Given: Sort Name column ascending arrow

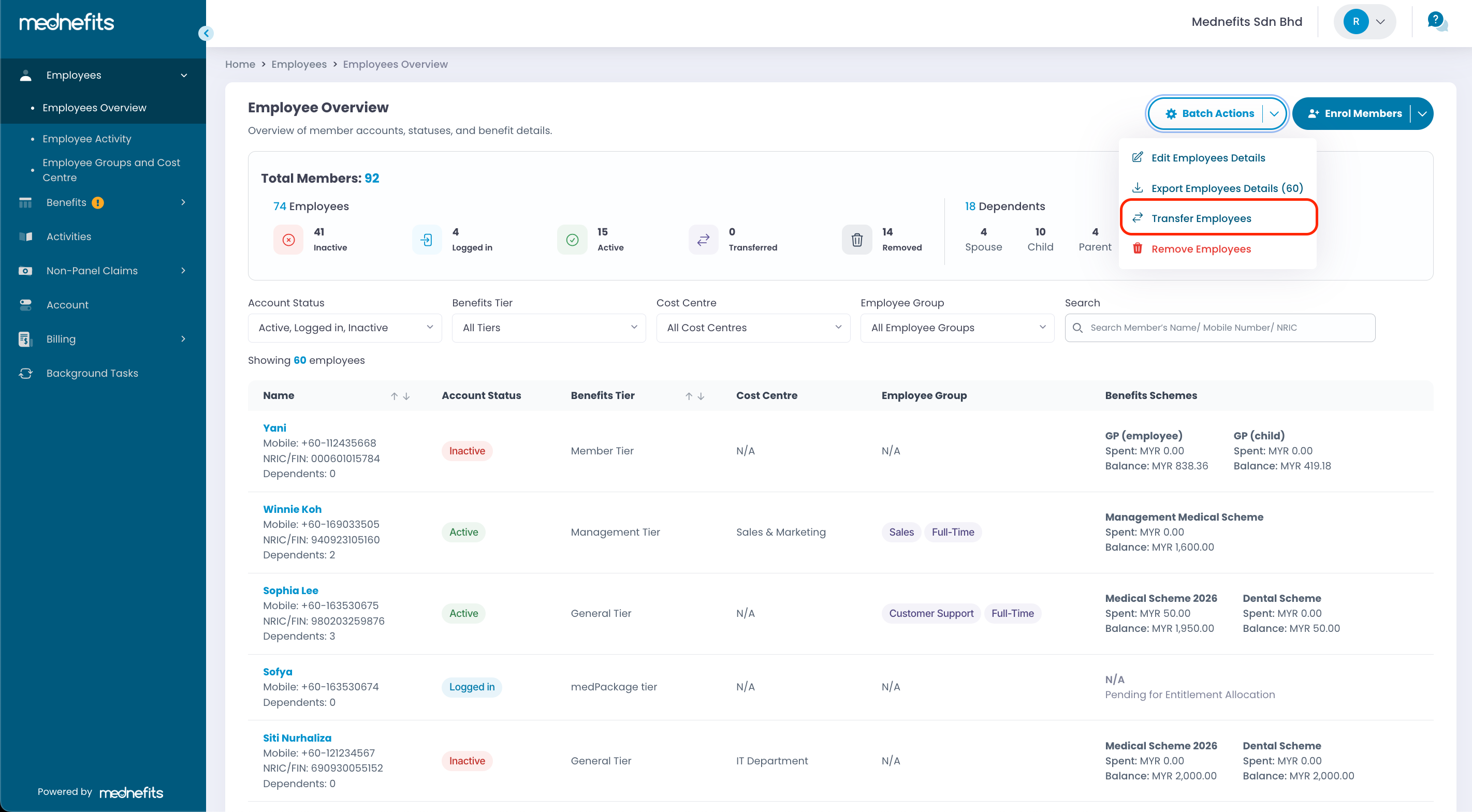Looking at the screenshot, I should click(x=393, y=396).
